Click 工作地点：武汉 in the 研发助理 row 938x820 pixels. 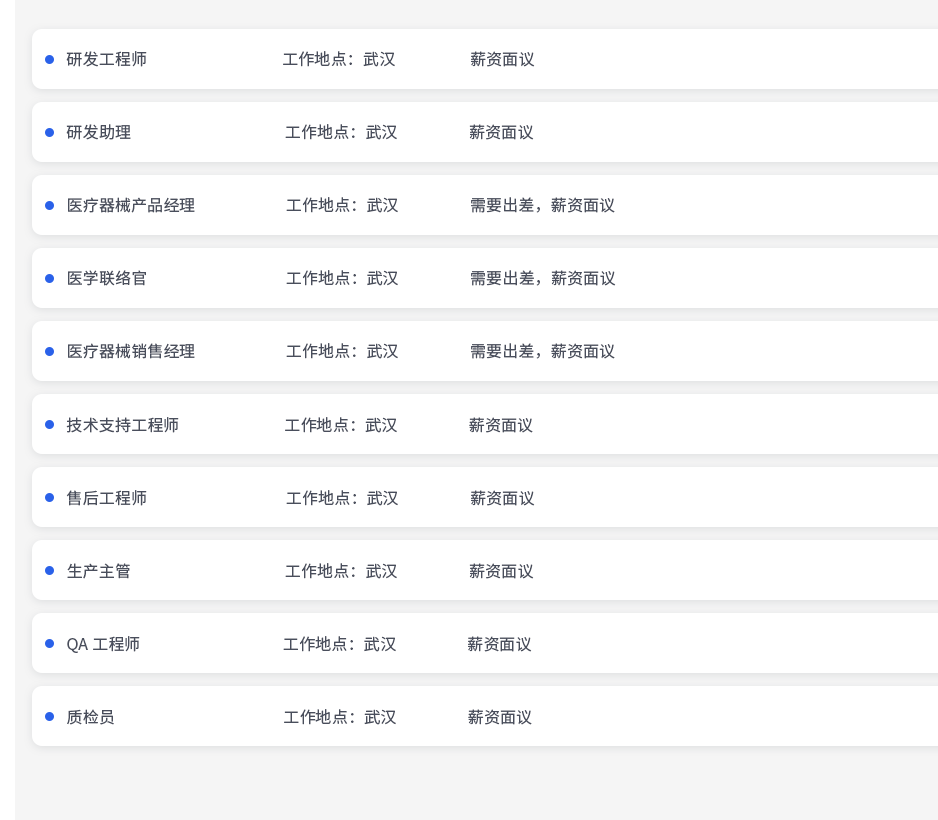(341, 132)
